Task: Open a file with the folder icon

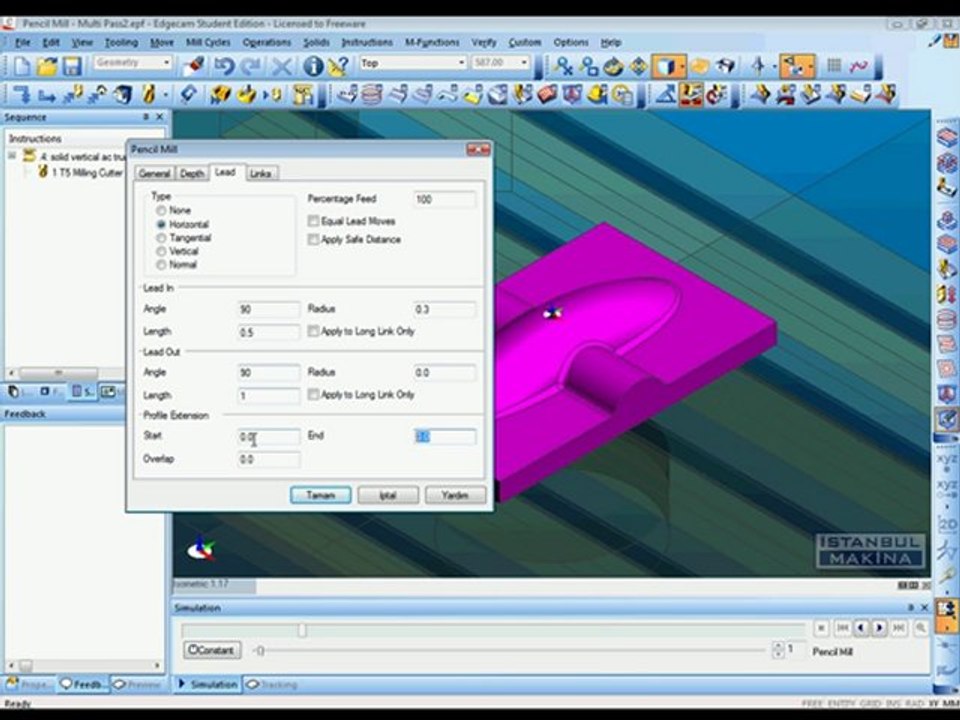Action: (x=47, y=66)
